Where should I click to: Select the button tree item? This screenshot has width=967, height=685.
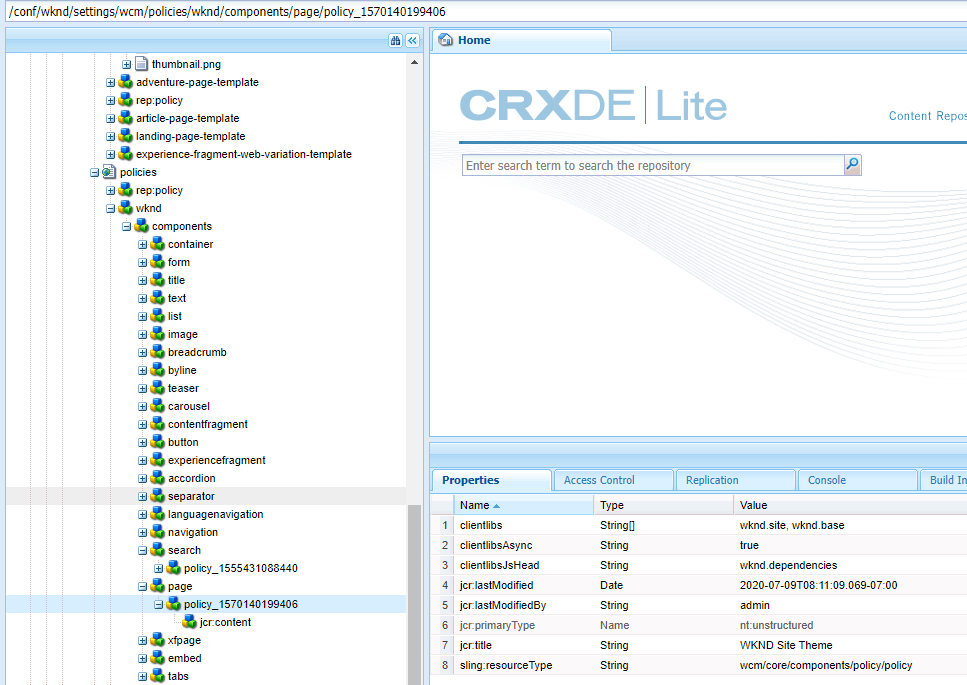tap(183, 442)
